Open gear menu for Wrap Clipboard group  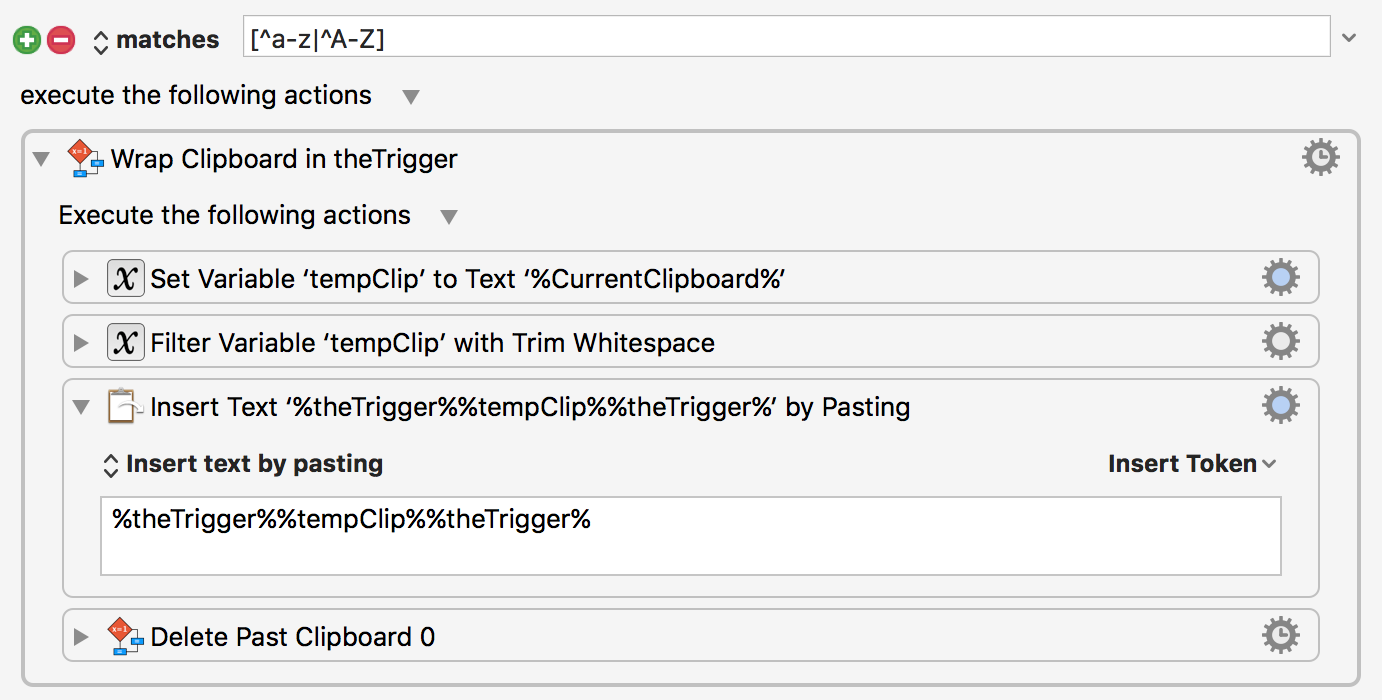coord(1320,158)
